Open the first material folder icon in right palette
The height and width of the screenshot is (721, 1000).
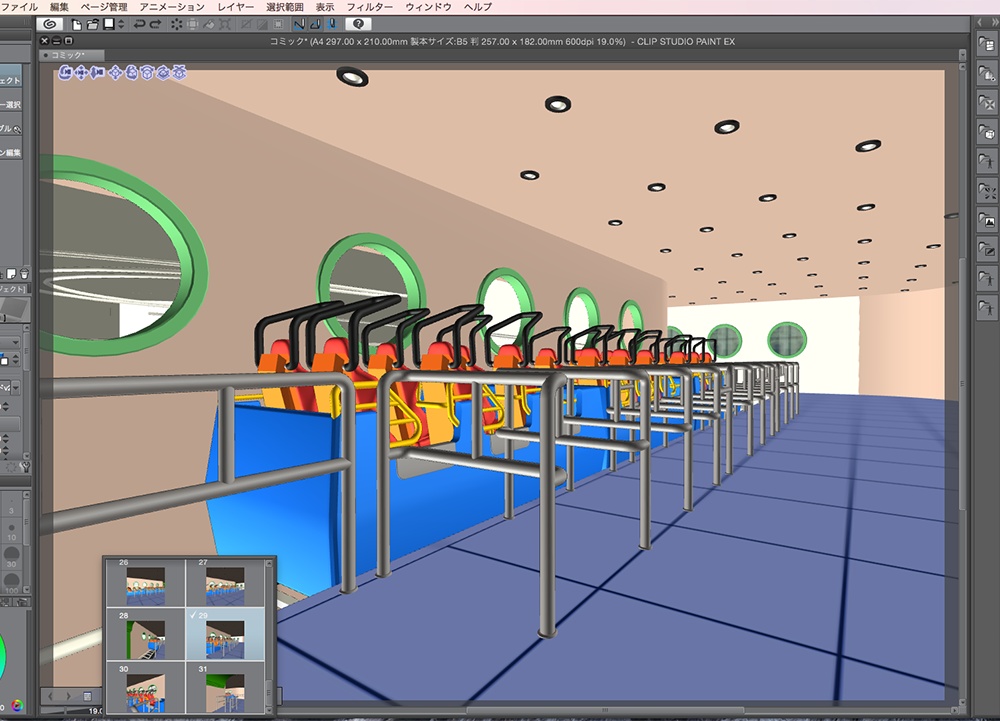tap(987, 45)
